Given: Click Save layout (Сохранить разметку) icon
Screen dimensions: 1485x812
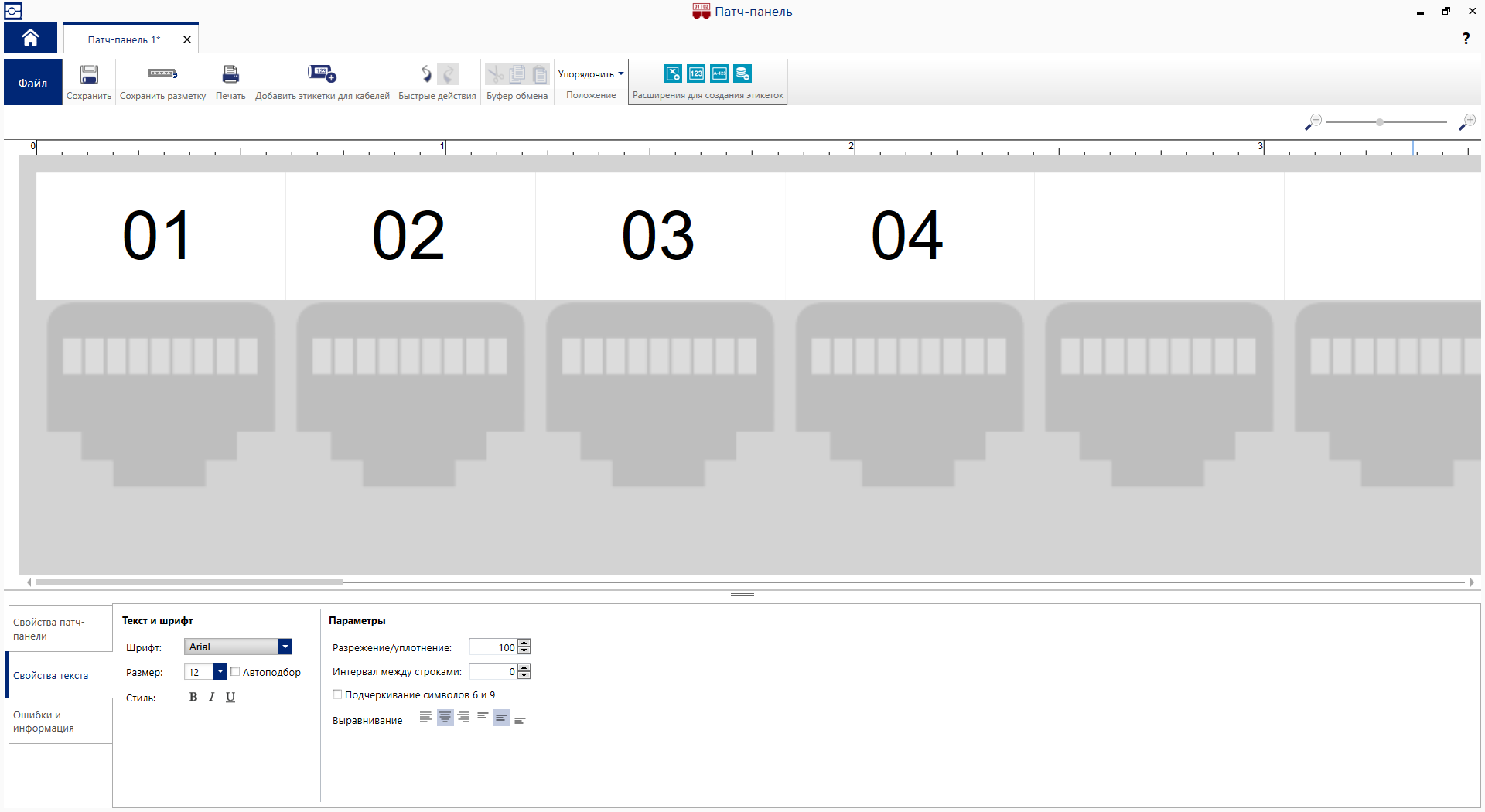Looking at the screenshot, I should [162, 74].
